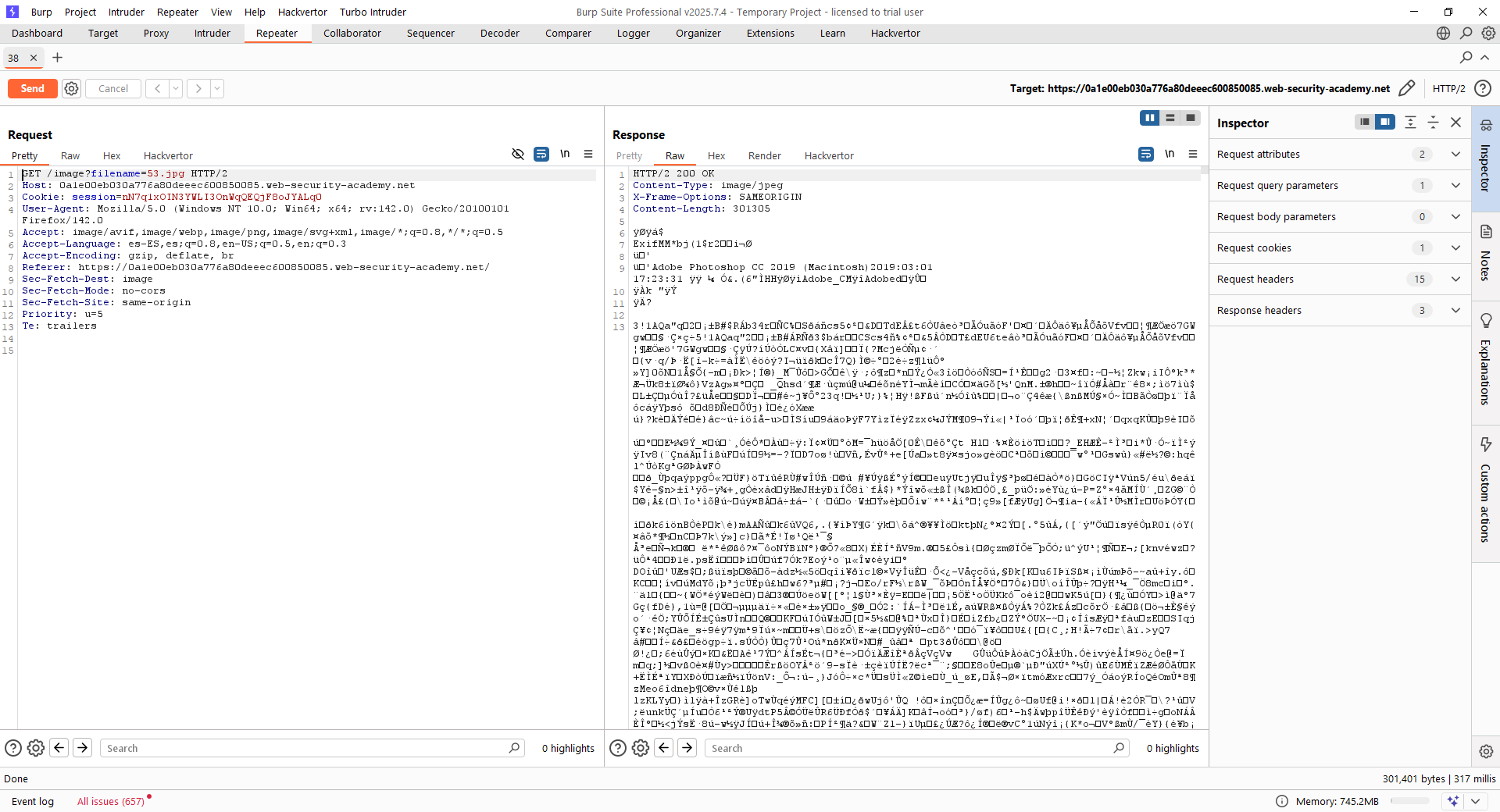Select the Render tab in Response
The height and width of the screenshot is (812, 1500).
(x=764, y=156)
